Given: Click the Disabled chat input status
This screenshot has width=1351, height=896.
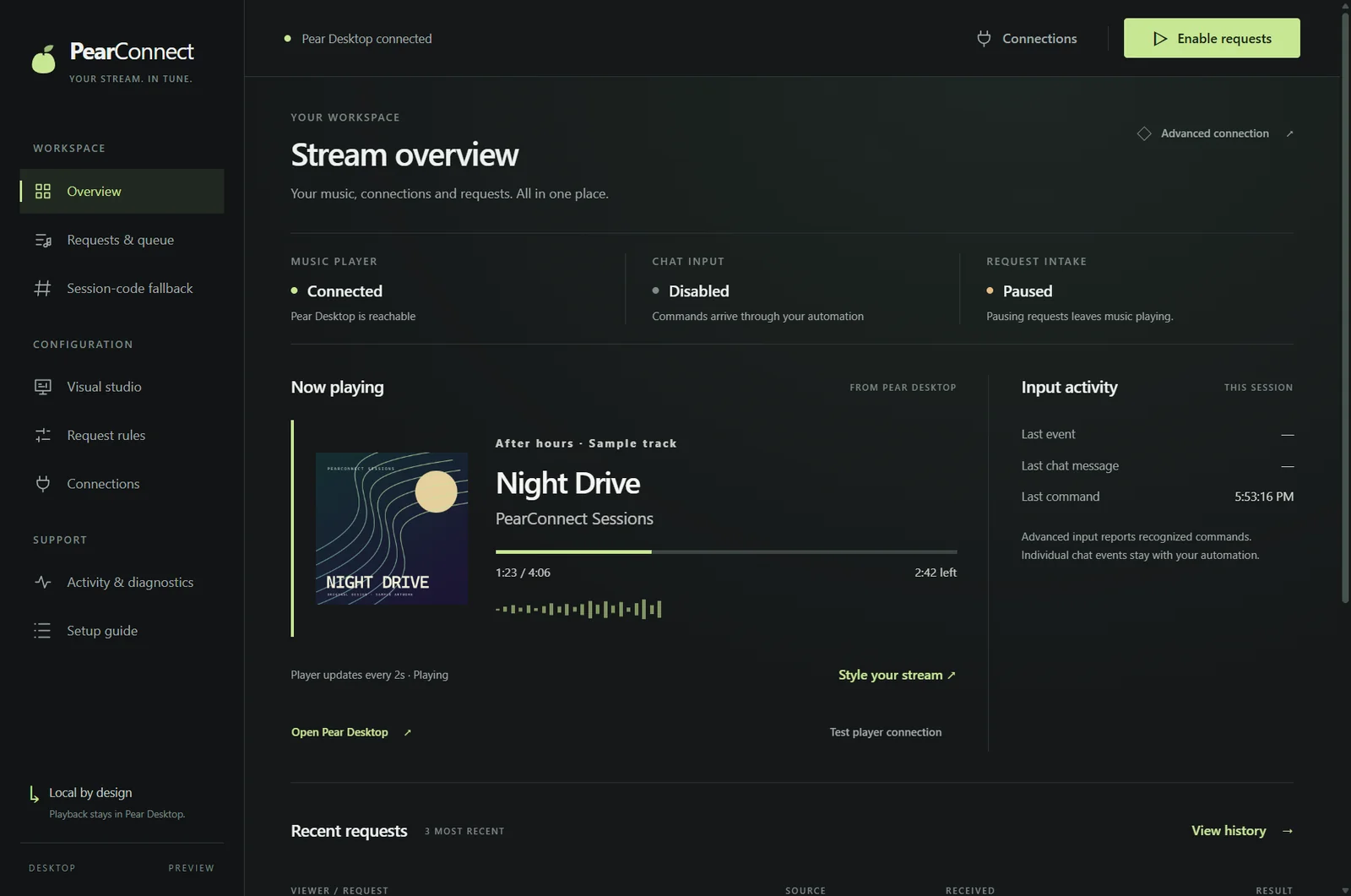Looking at the screenshot, I should click(x=699, y=291).
